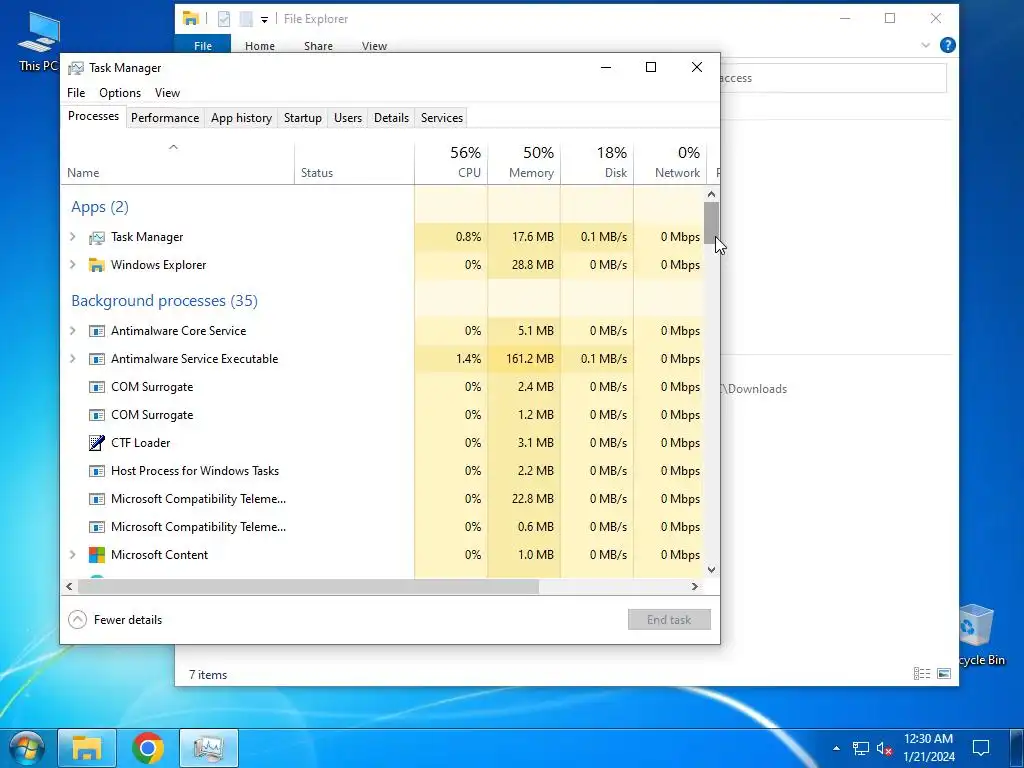The image size is (1024, 768).
Task: Click the Background processes (35) group heading
Action: click(x=165, y=301)
